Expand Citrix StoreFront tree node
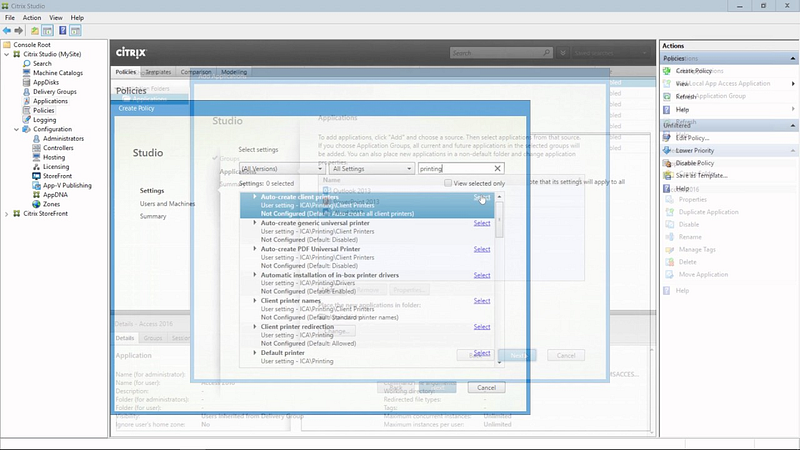 click(7, 214)
